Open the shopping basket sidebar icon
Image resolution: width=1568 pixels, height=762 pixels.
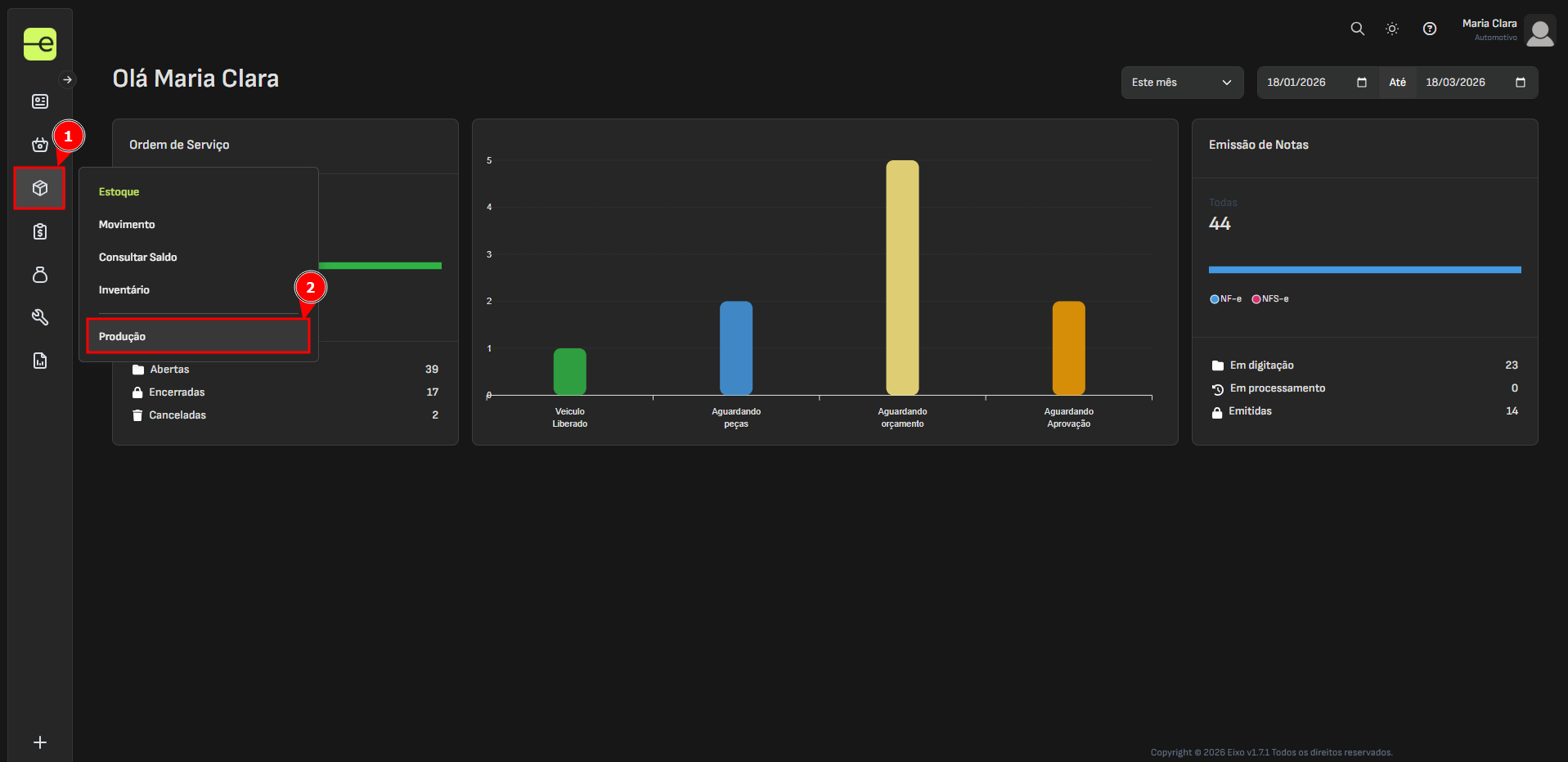(39, 145)
